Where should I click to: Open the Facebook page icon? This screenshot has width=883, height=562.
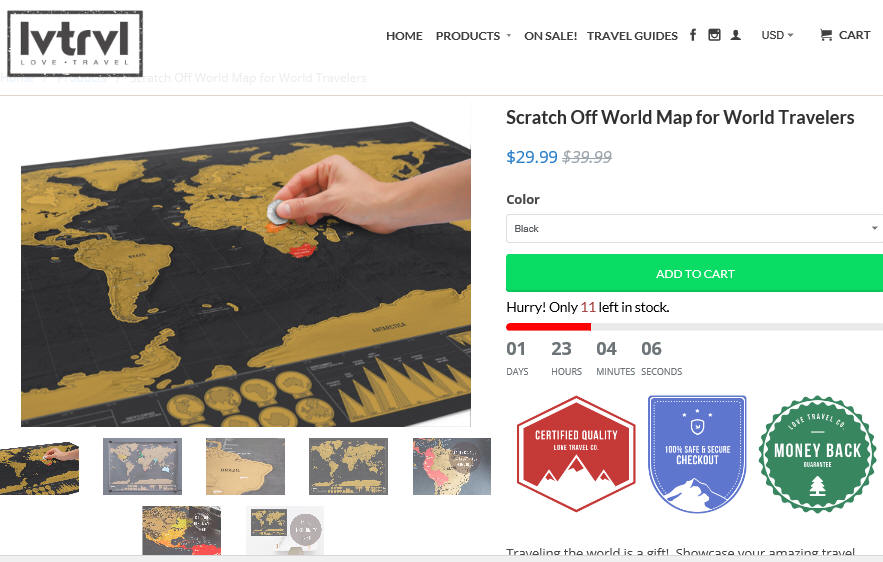pyautogui.click(x=693, y=35)
